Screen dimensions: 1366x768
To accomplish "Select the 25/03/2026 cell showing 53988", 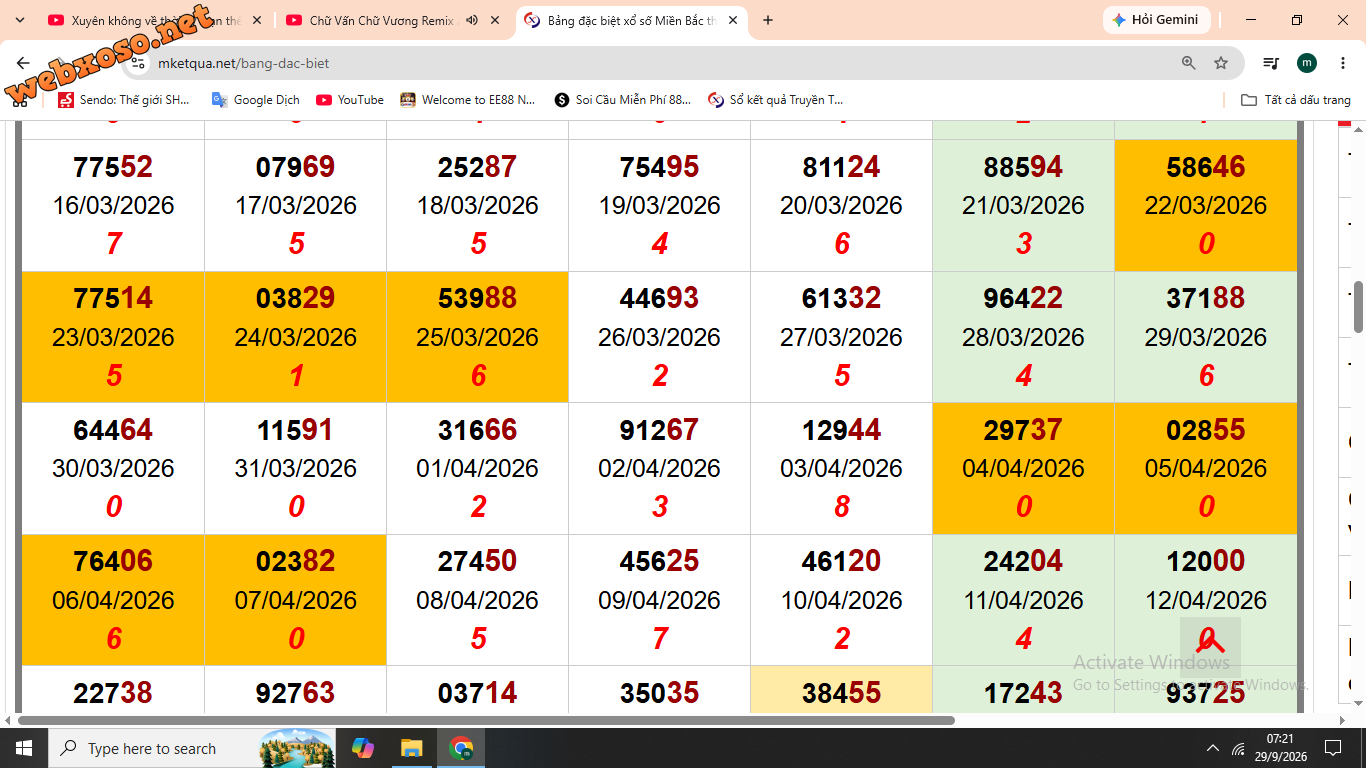I will 477,337.
